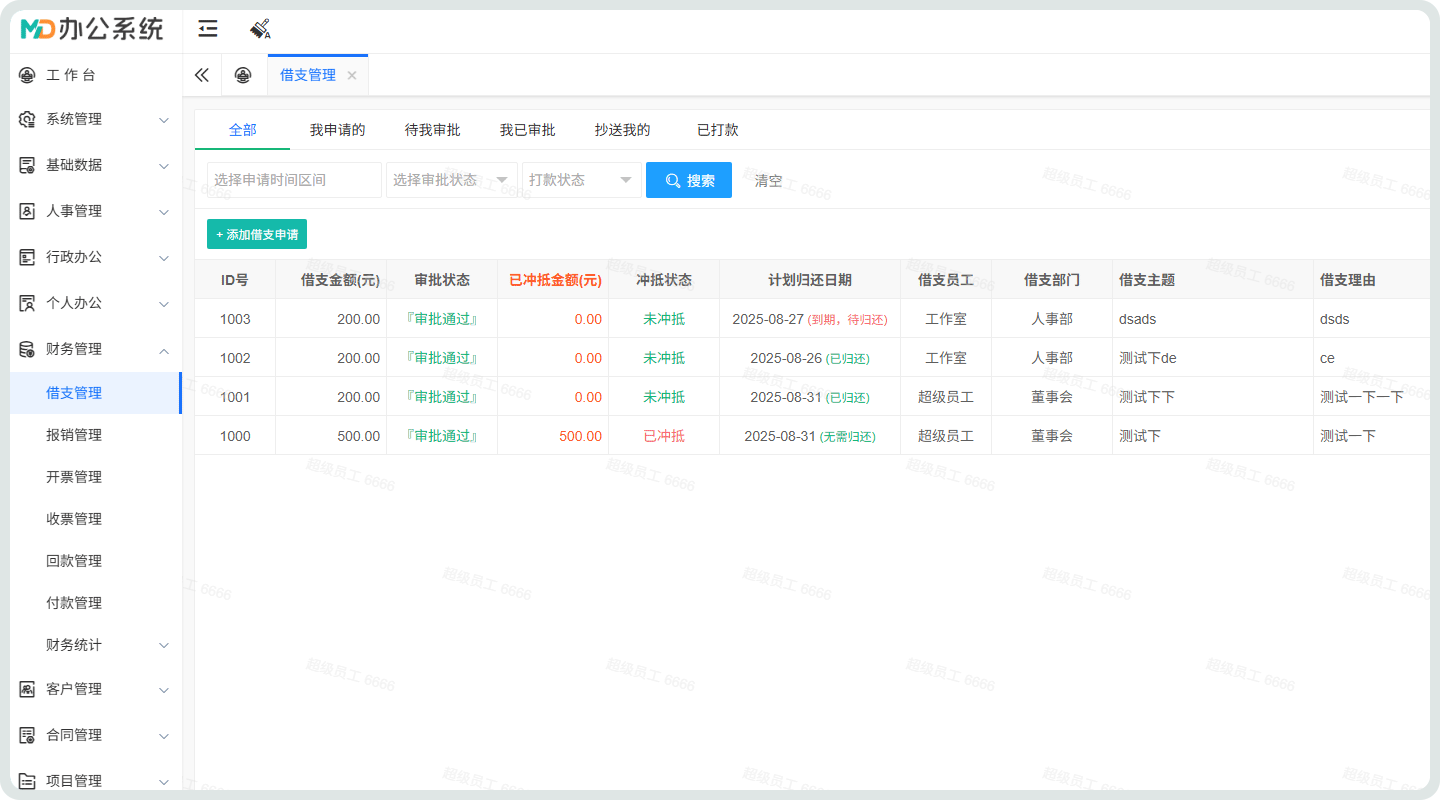Viewport: 1440px width, 800px height.
Task: Click the 选择申请时间区间 date input field
Action: [x=294, y=180]
